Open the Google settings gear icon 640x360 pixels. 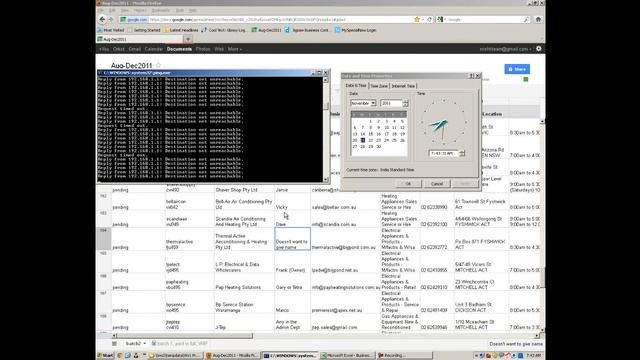539,49
